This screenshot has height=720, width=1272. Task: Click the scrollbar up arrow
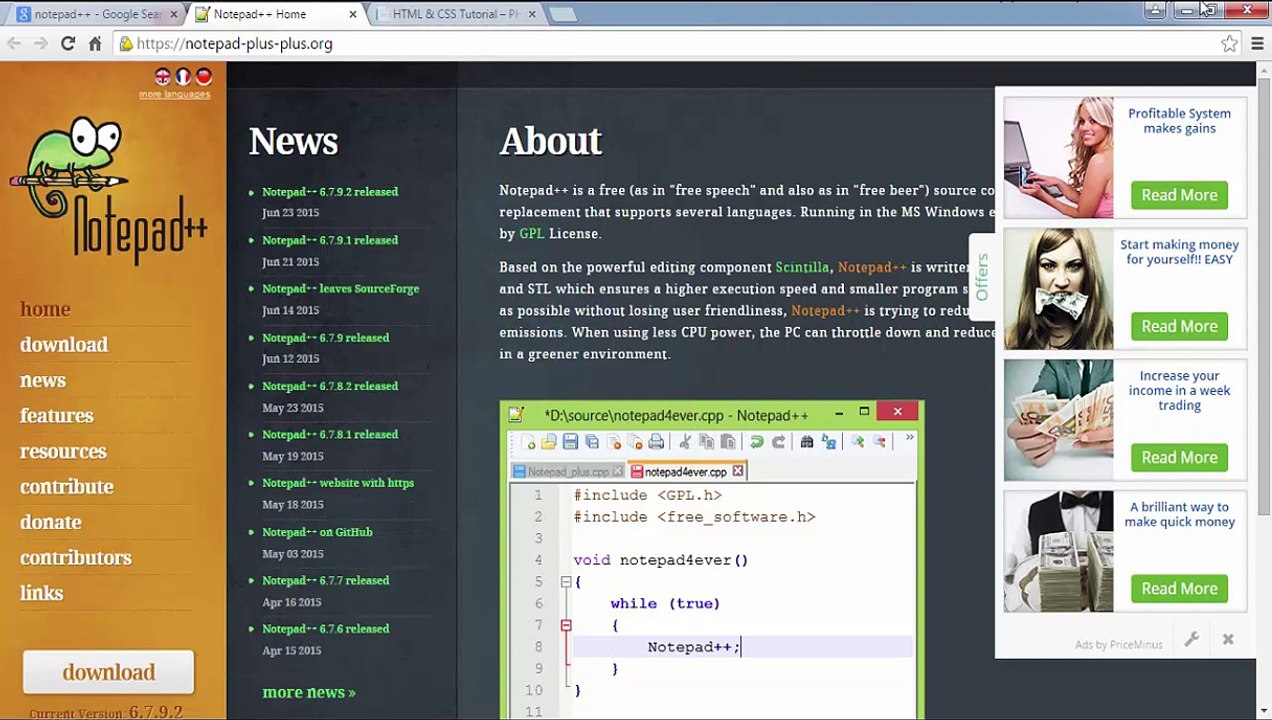tap(1264, 69)
